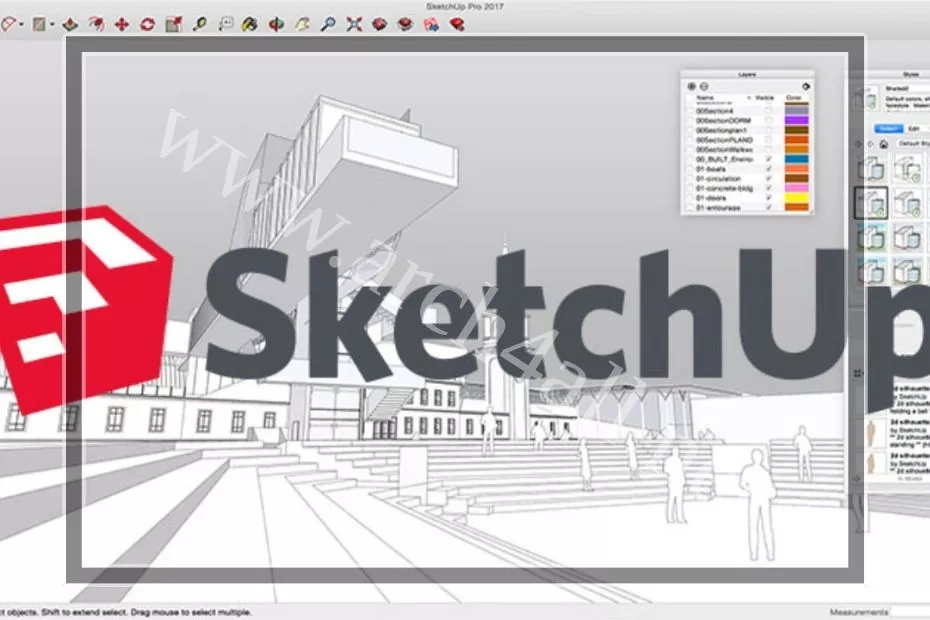Viewport: 930px width, 620px height.
Task: Activate the Zoom magnifier tool
Action: tap(330, 22)
